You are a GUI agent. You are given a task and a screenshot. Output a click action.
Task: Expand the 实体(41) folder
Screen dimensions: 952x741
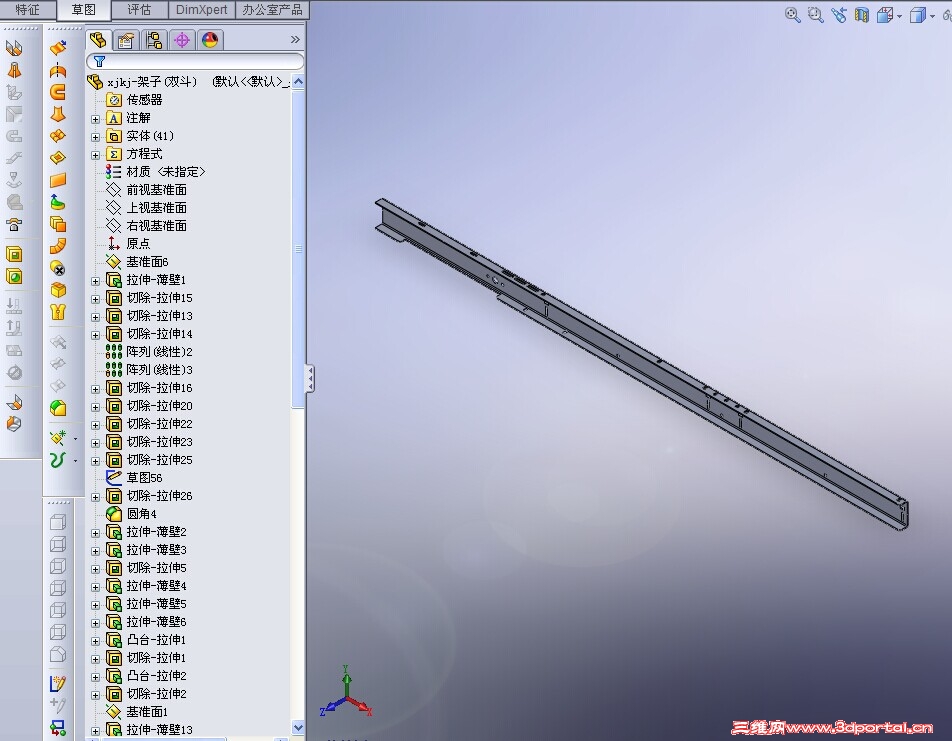click(x=95, y=137)
